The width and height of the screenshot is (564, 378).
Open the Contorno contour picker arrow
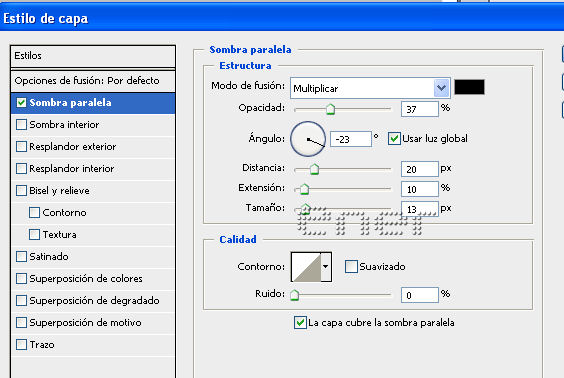click(326, 267)
